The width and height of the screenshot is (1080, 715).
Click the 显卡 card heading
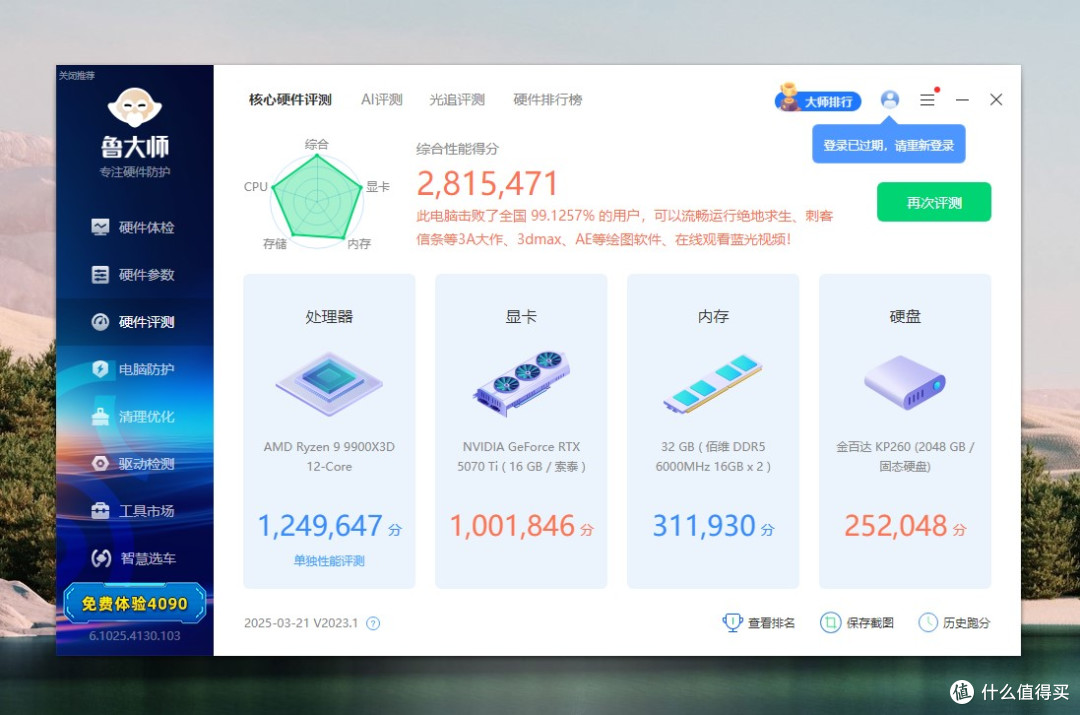click(x=521, y=317)
